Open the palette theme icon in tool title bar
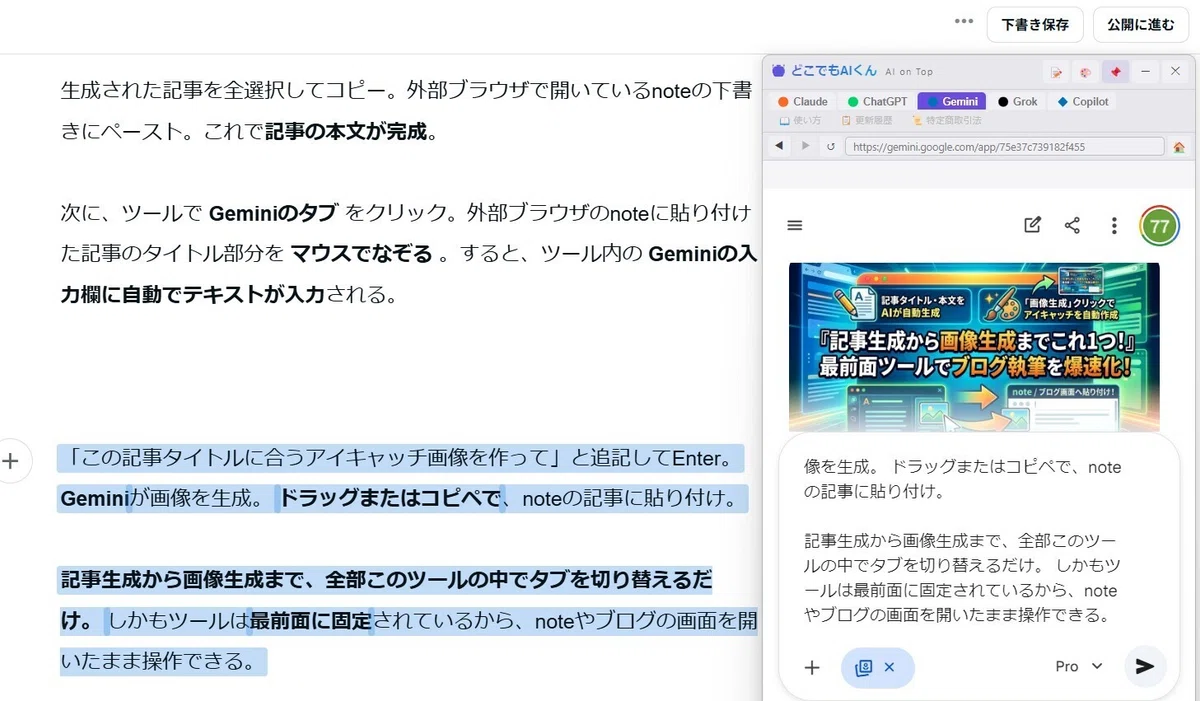Viewport: 1200px width, 701px height. point(1084,72)
